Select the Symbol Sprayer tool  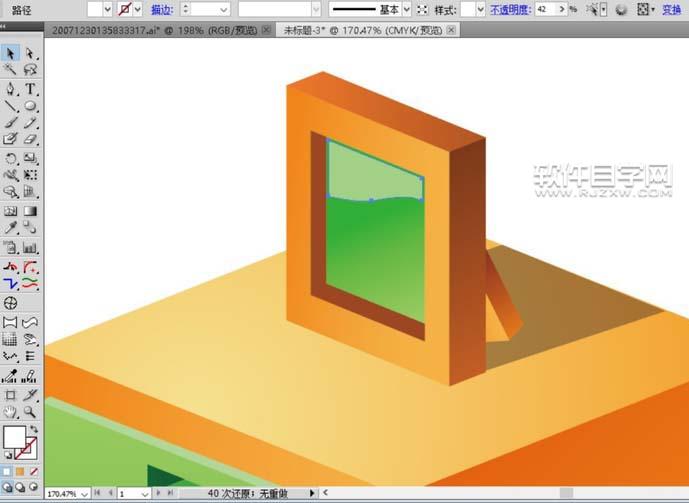coord(10,247)
